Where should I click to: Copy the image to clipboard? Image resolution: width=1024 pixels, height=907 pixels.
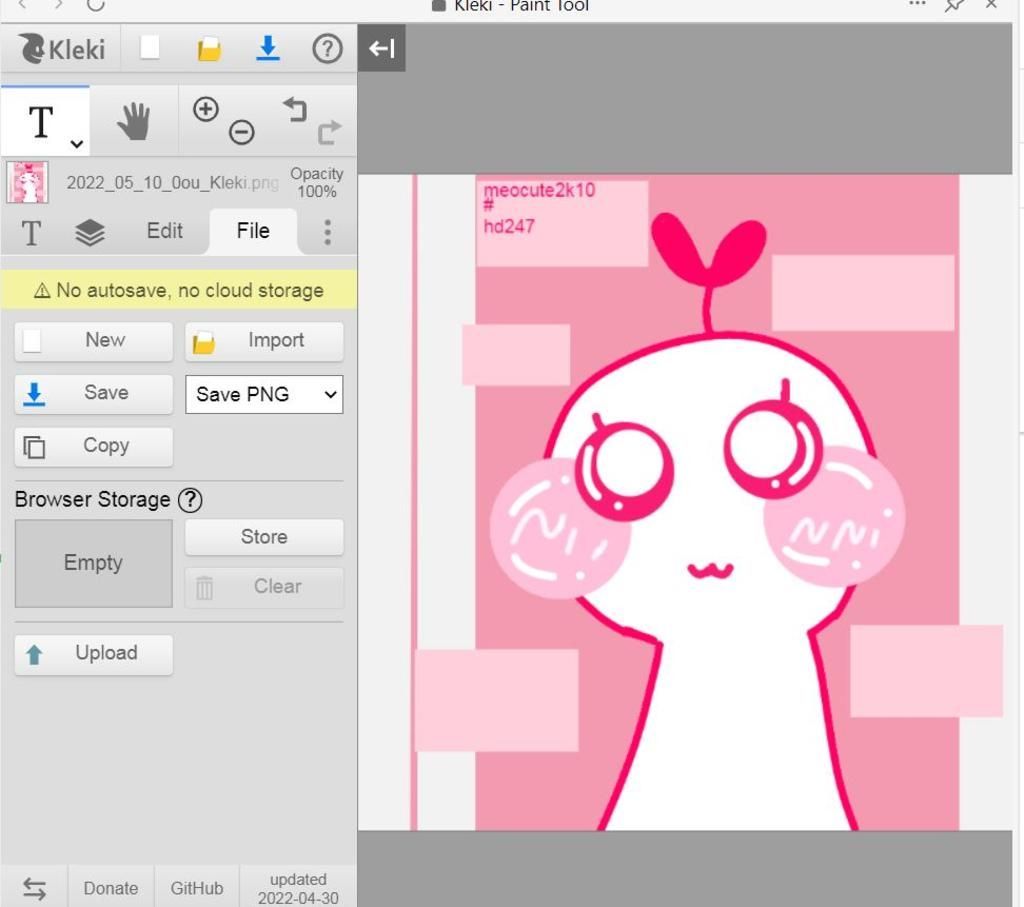tap(94, 447)
